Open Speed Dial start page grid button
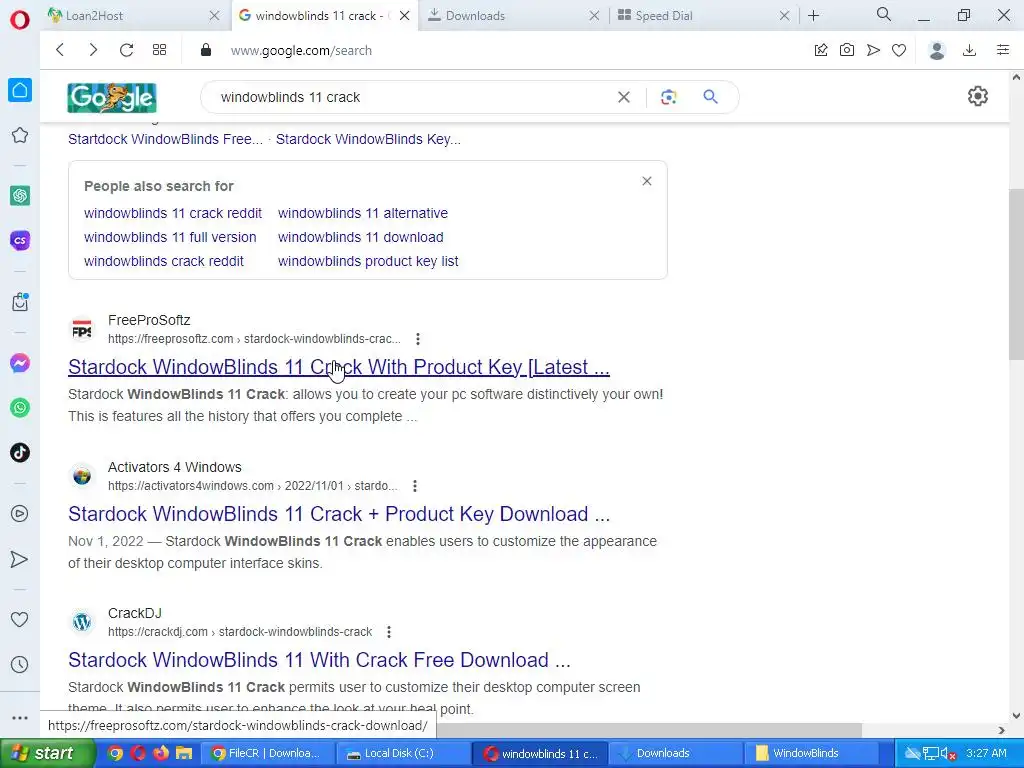 pos(159,50)
